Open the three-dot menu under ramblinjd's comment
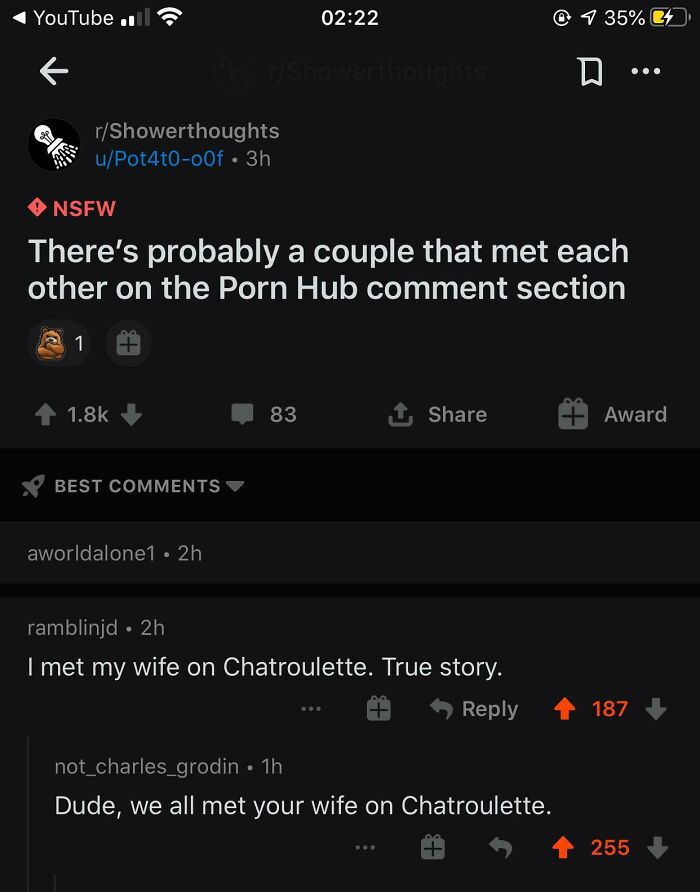The height and width of the screenshot is (892, 700). (311, 708)
